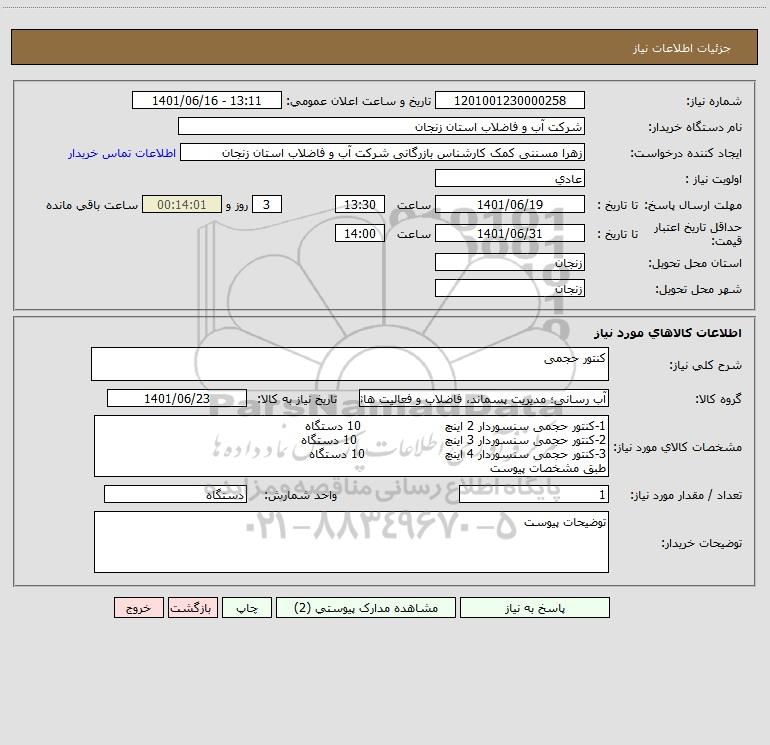
Task: Click the validity time field 14:00
Action: (359, 233)
